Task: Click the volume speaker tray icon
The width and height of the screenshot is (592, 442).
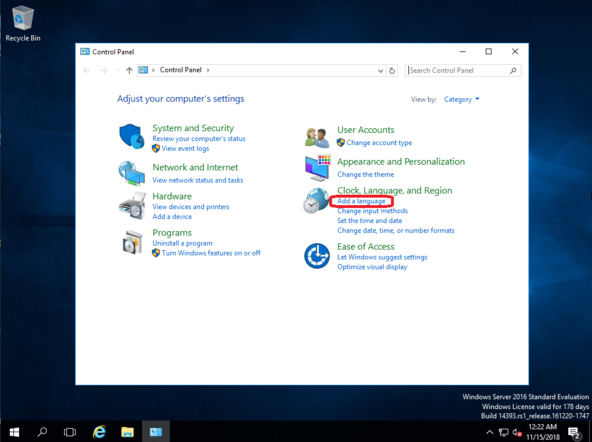Action: (x=517, y=432)
